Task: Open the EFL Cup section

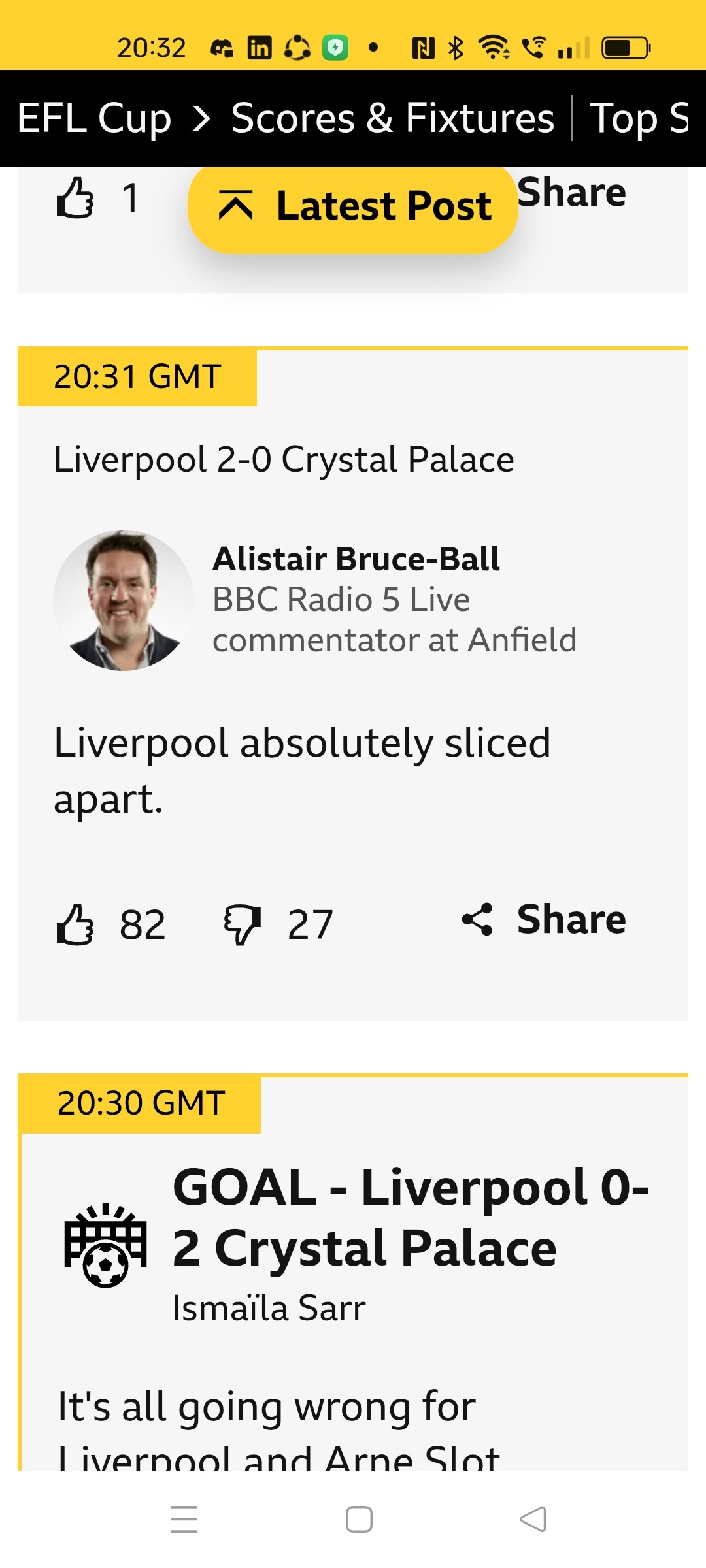Action: click(94, 118)
